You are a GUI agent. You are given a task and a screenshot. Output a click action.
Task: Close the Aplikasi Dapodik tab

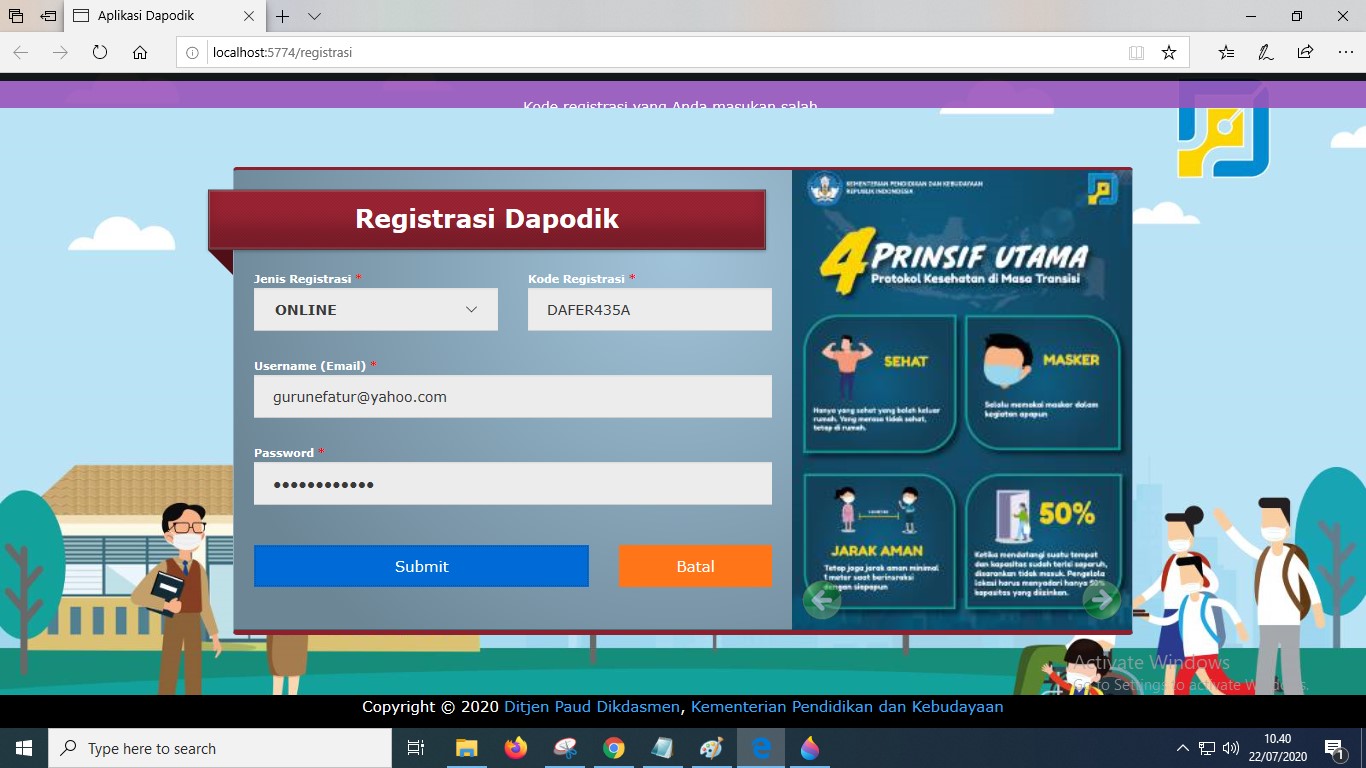tap(250, 16)
